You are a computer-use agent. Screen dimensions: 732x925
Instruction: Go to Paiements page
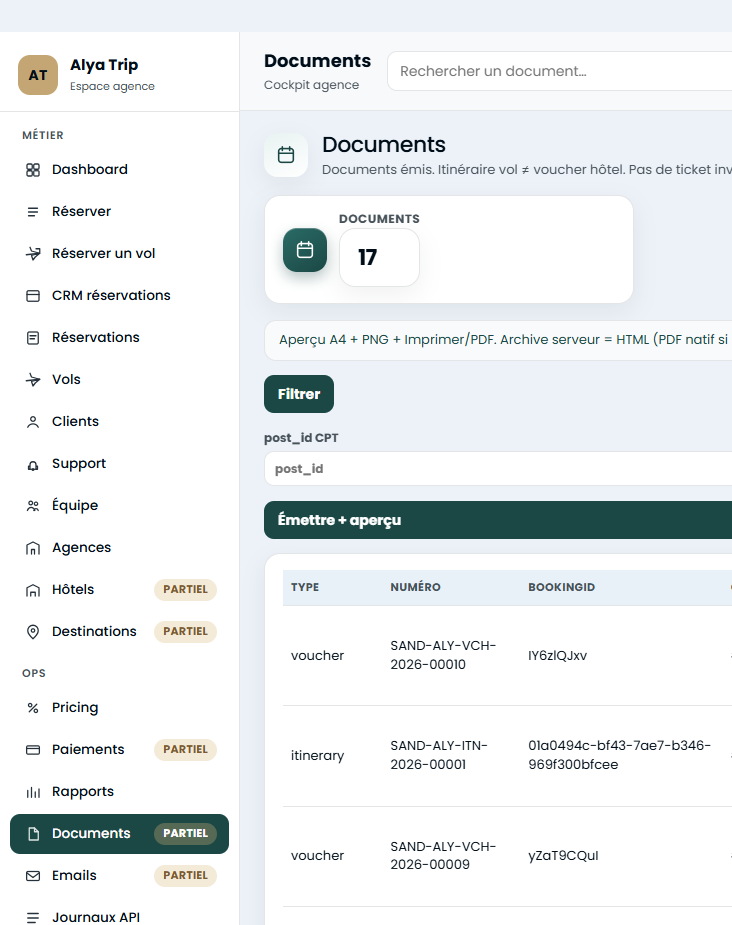[119, 750]
